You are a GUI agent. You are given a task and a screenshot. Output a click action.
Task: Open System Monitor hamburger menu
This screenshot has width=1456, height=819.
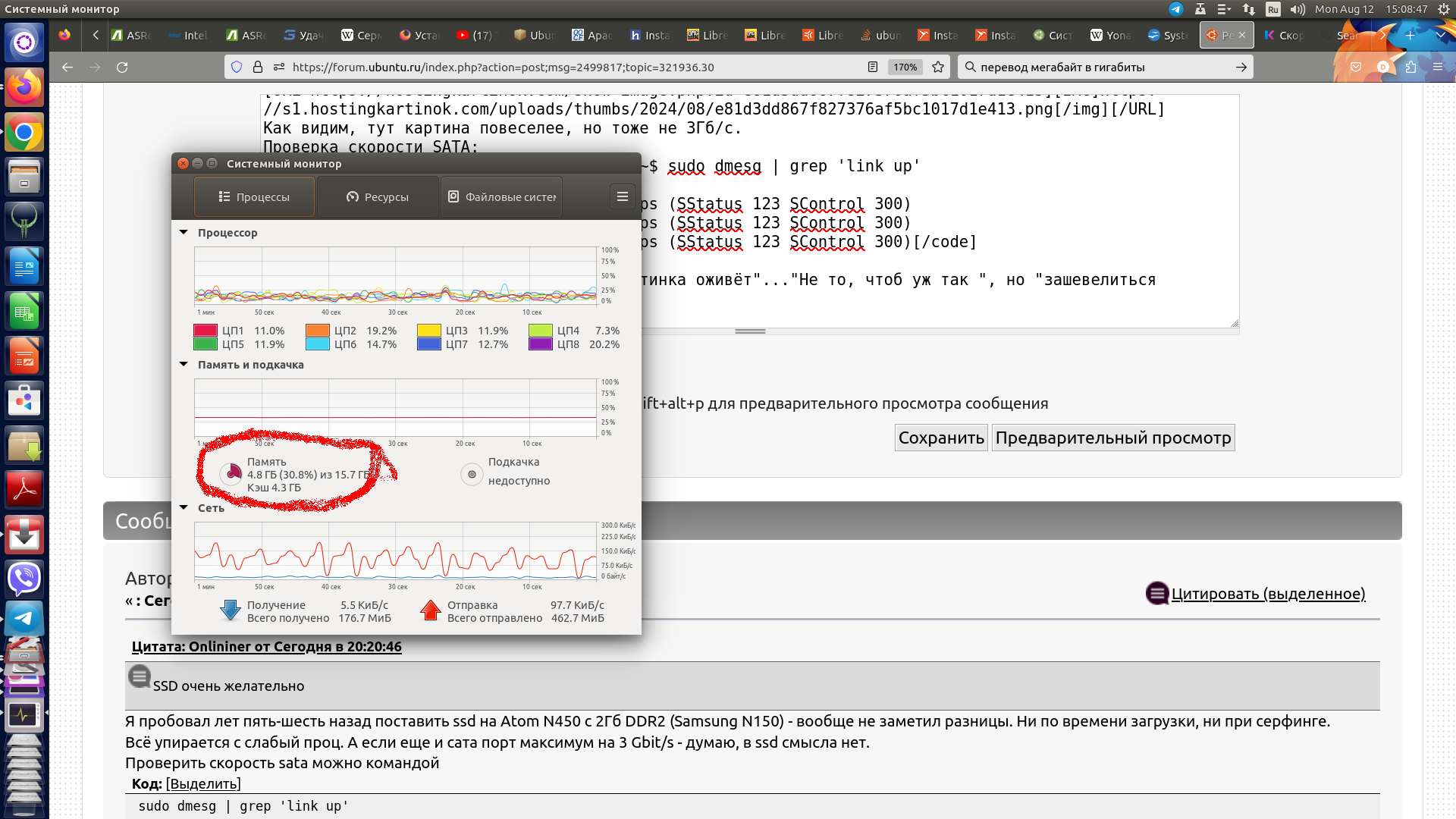[x=622, y=197]
